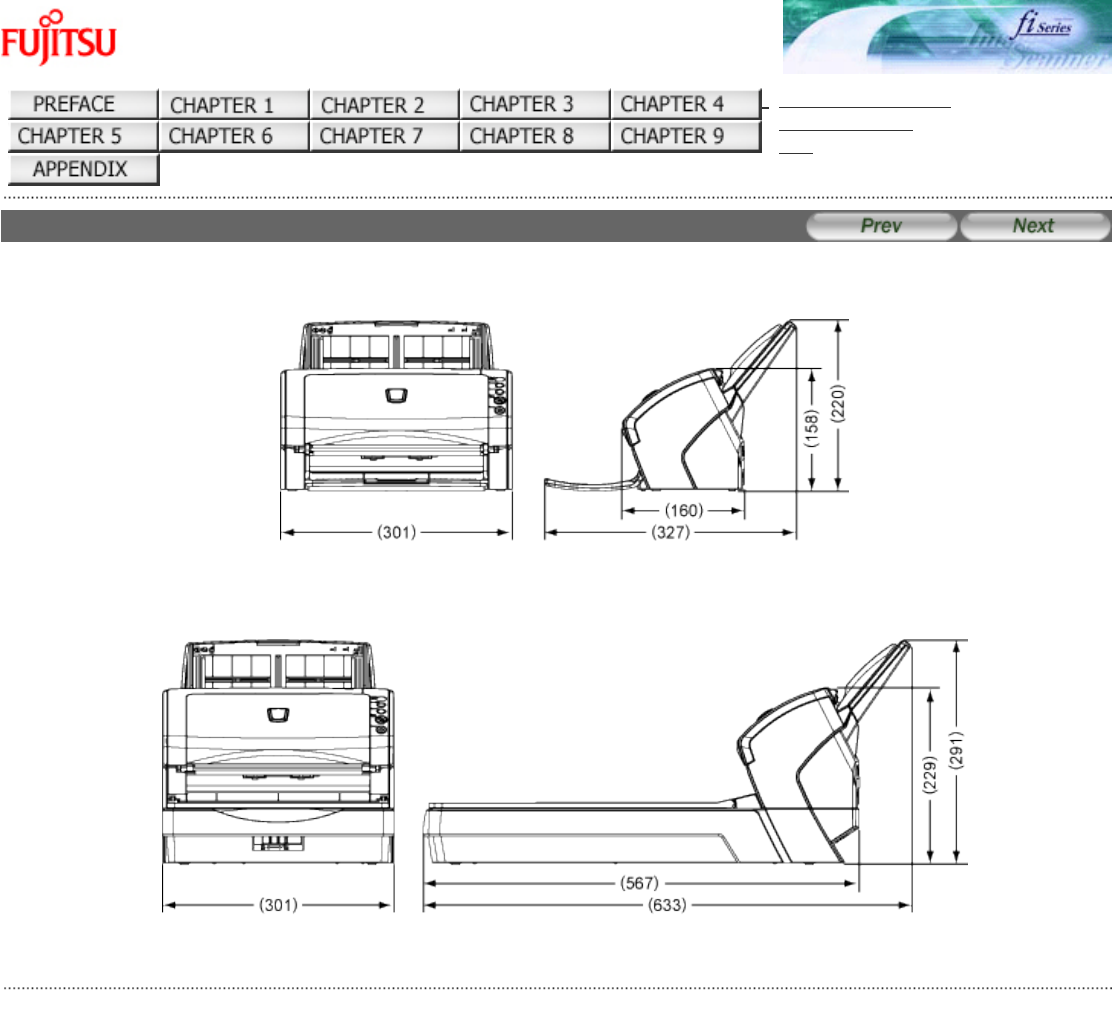The height and width of the screenshot is (1016, 1112).
Task: Advance to the next page with Next
Action: coord(1033,226)
